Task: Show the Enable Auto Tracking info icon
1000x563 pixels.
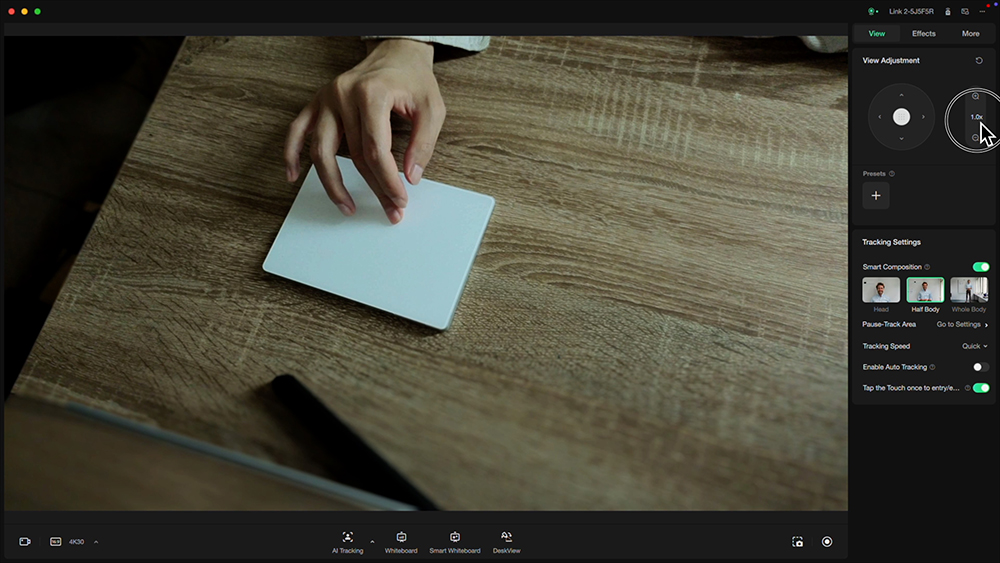Action: coord(932,367)
